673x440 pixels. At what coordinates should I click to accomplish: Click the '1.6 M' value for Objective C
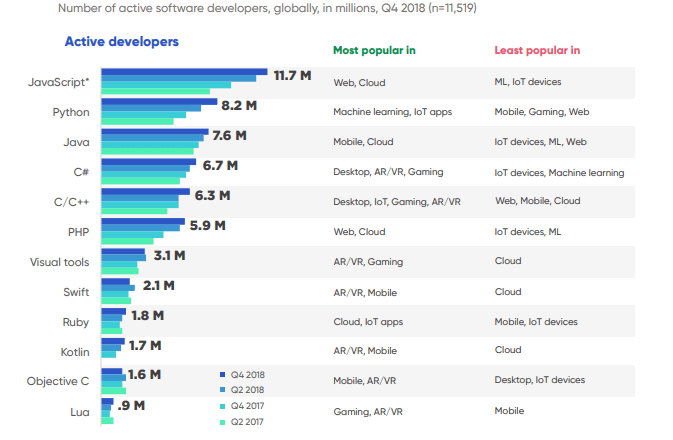pos(145,375)
